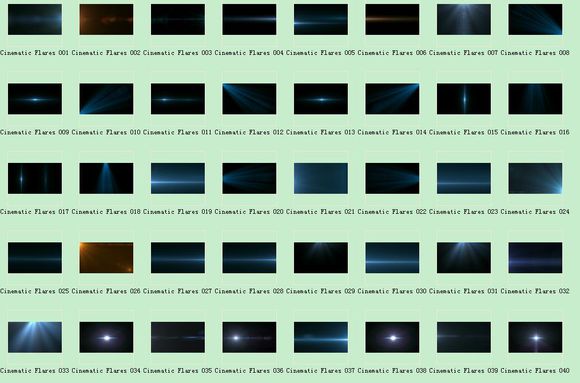Image resolution: width=580 pixels, height=383 pixels.
Task: Open the orange Cinematic Flares 002 preview
Action: click(x=107, y=20)
